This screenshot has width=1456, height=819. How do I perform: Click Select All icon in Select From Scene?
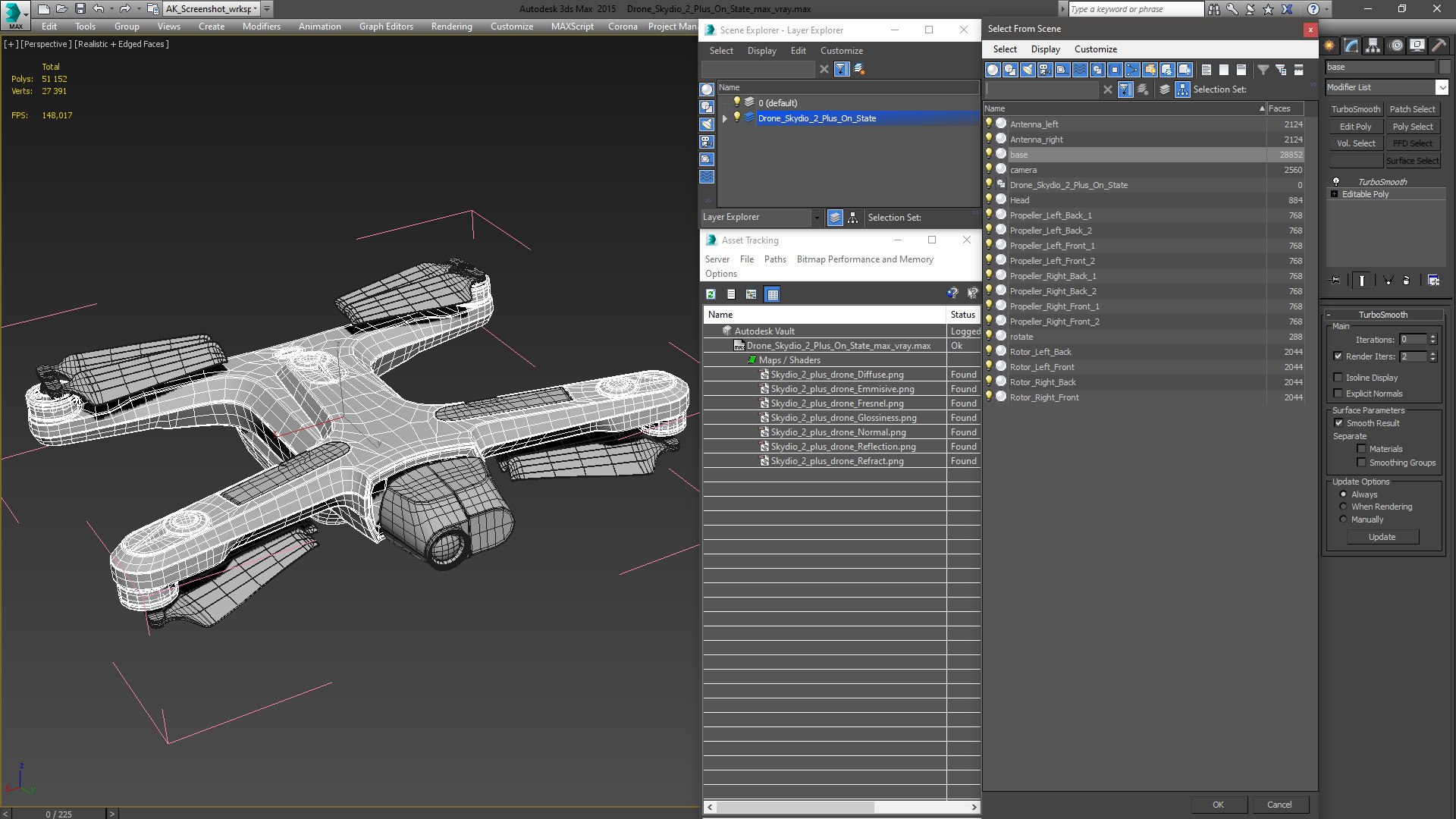[x=1207, y=70]
